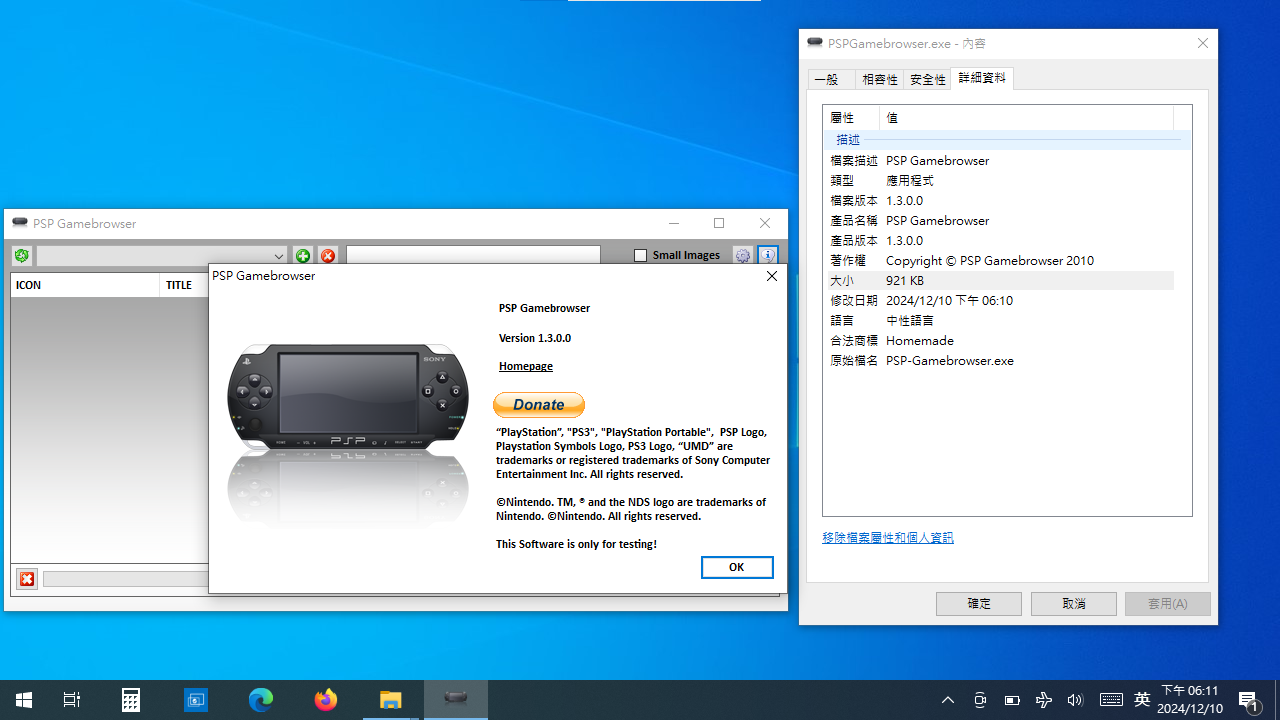1280x720 pixels.
Task: Click the blue info icon in toolbar
Action: click(x=767, y=256)
